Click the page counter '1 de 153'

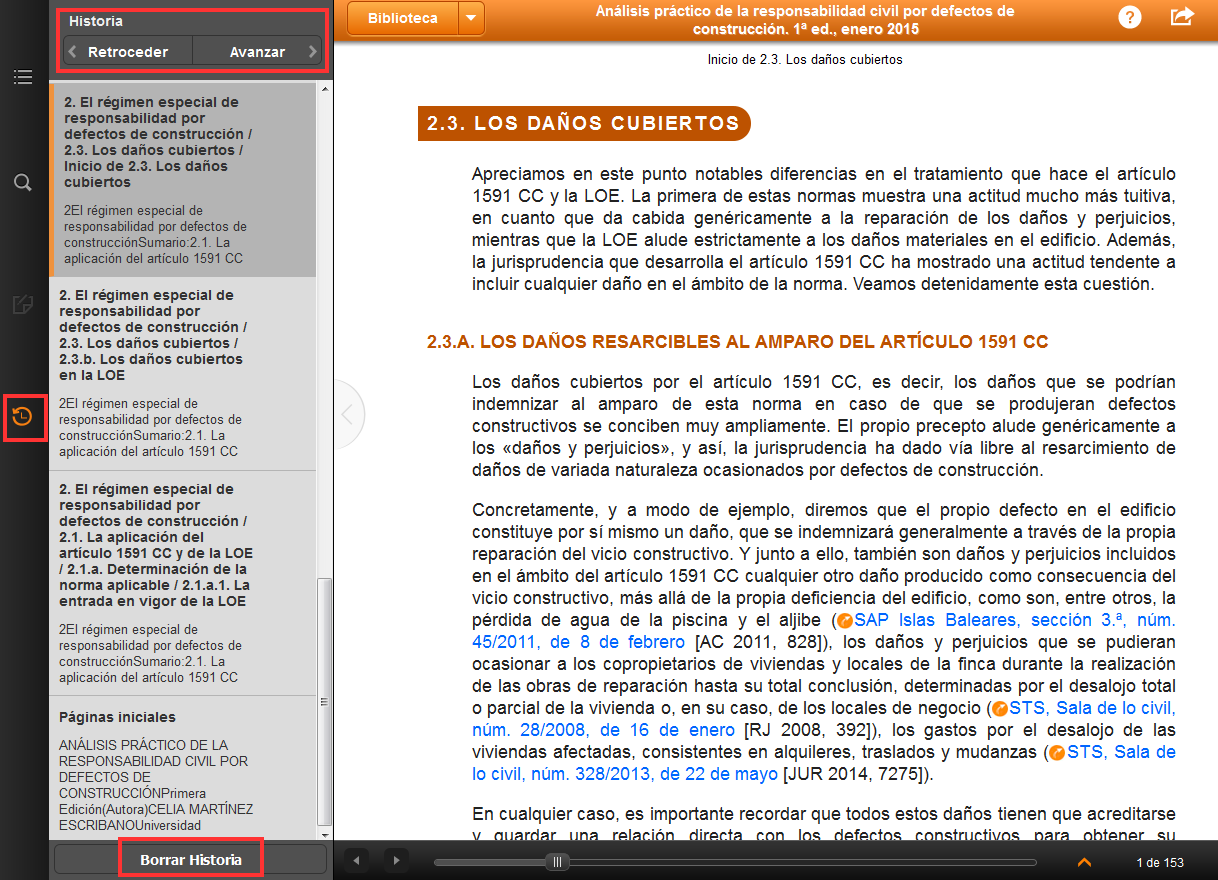point(1160,862)
